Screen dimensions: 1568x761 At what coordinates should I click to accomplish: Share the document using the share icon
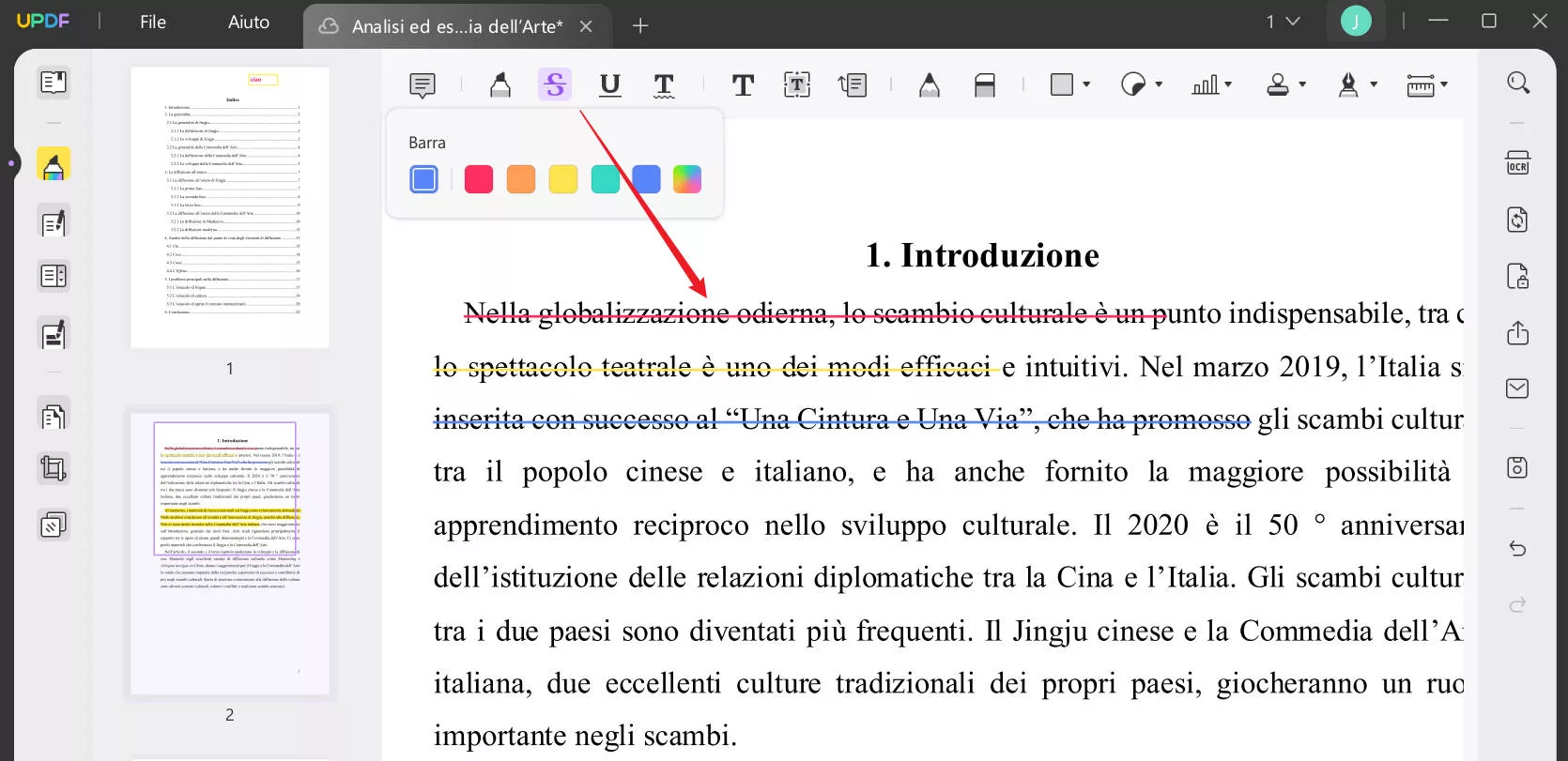pos(1518,333)
